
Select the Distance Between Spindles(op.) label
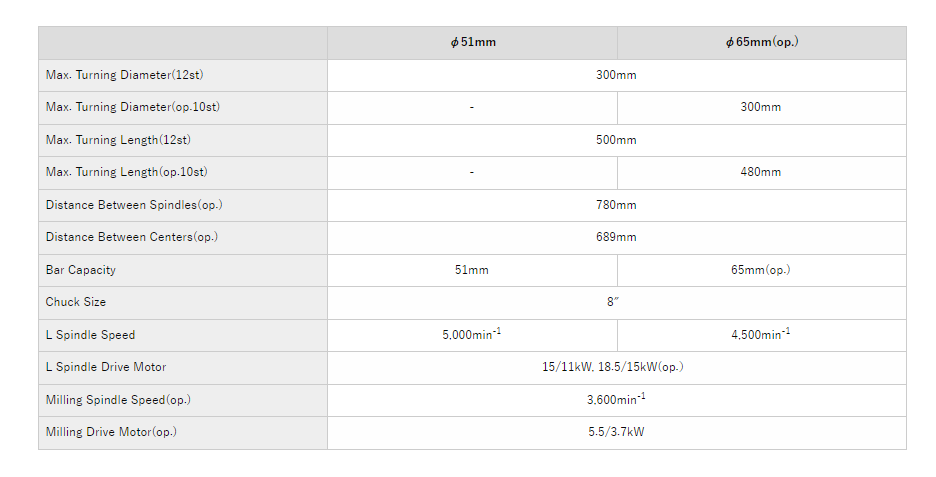tap(134, 205)
